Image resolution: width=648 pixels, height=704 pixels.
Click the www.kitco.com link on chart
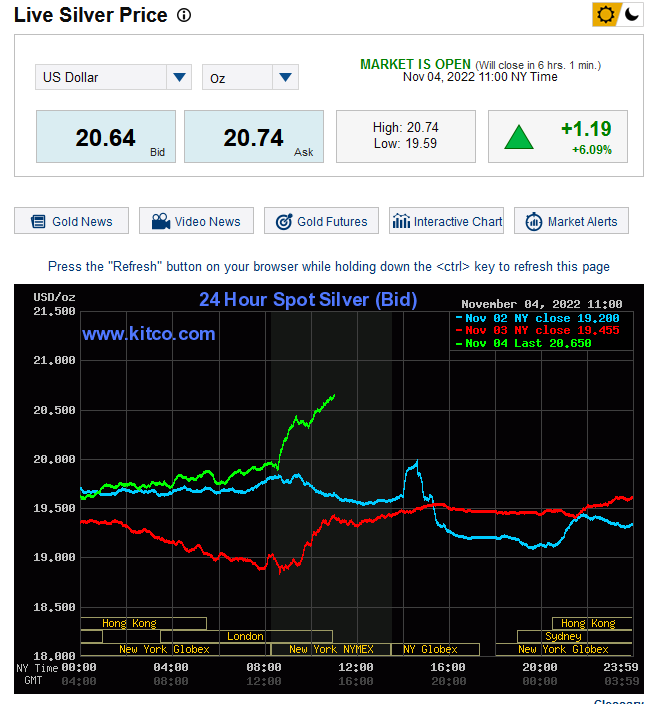point(149,334)
